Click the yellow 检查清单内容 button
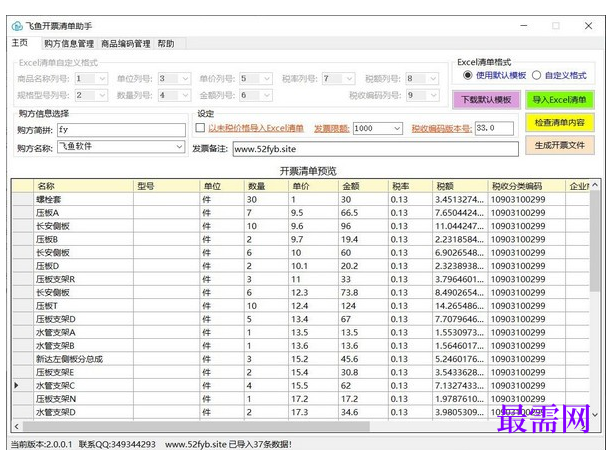Screen dimensions: 609x450 coord(559,123)
